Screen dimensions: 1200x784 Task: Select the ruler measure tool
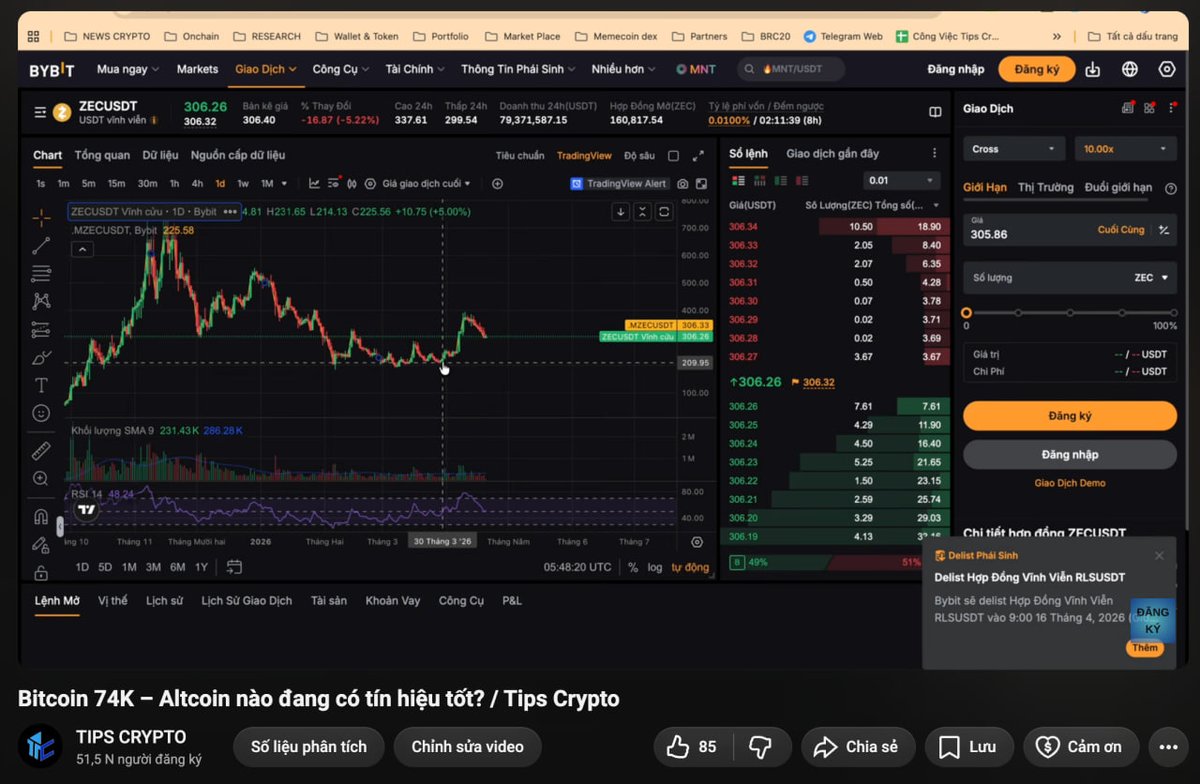coord(41,450)
